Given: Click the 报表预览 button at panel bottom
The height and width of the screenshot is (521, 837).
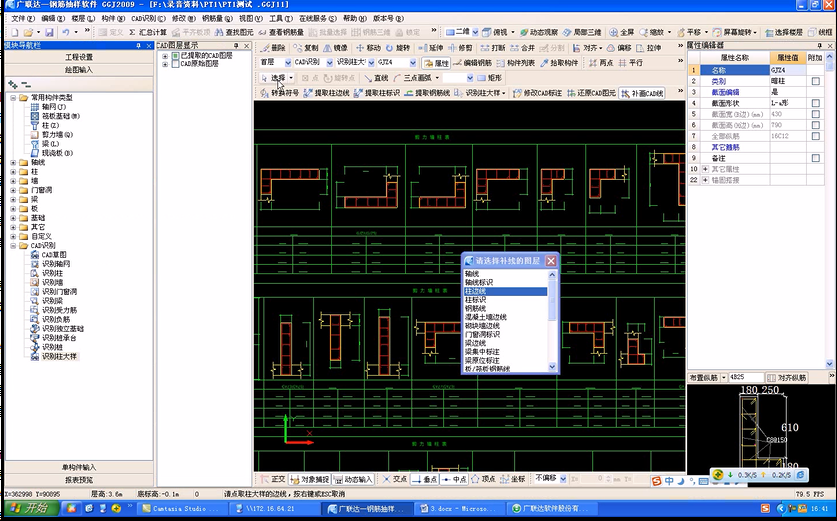Looking at the screenshot, I should (78, 479).
